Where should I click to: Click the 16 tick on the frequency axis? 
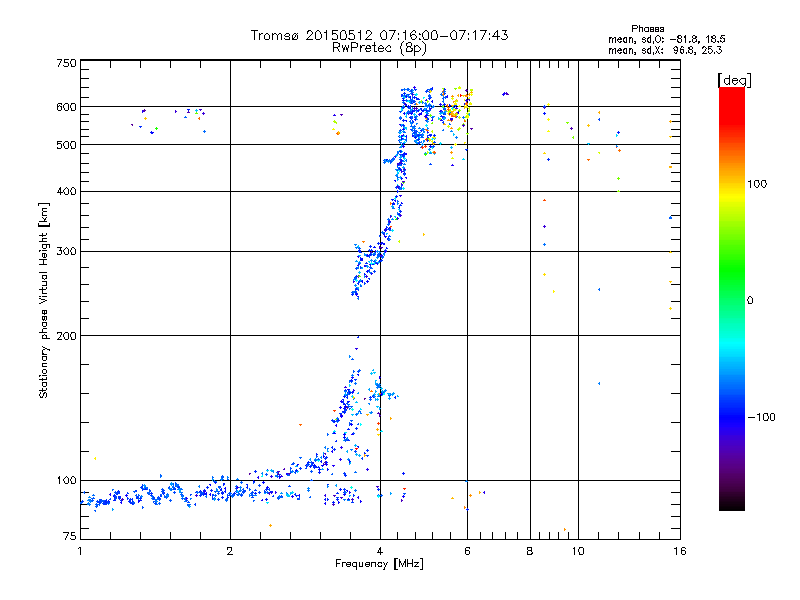(x=678, y=552)
